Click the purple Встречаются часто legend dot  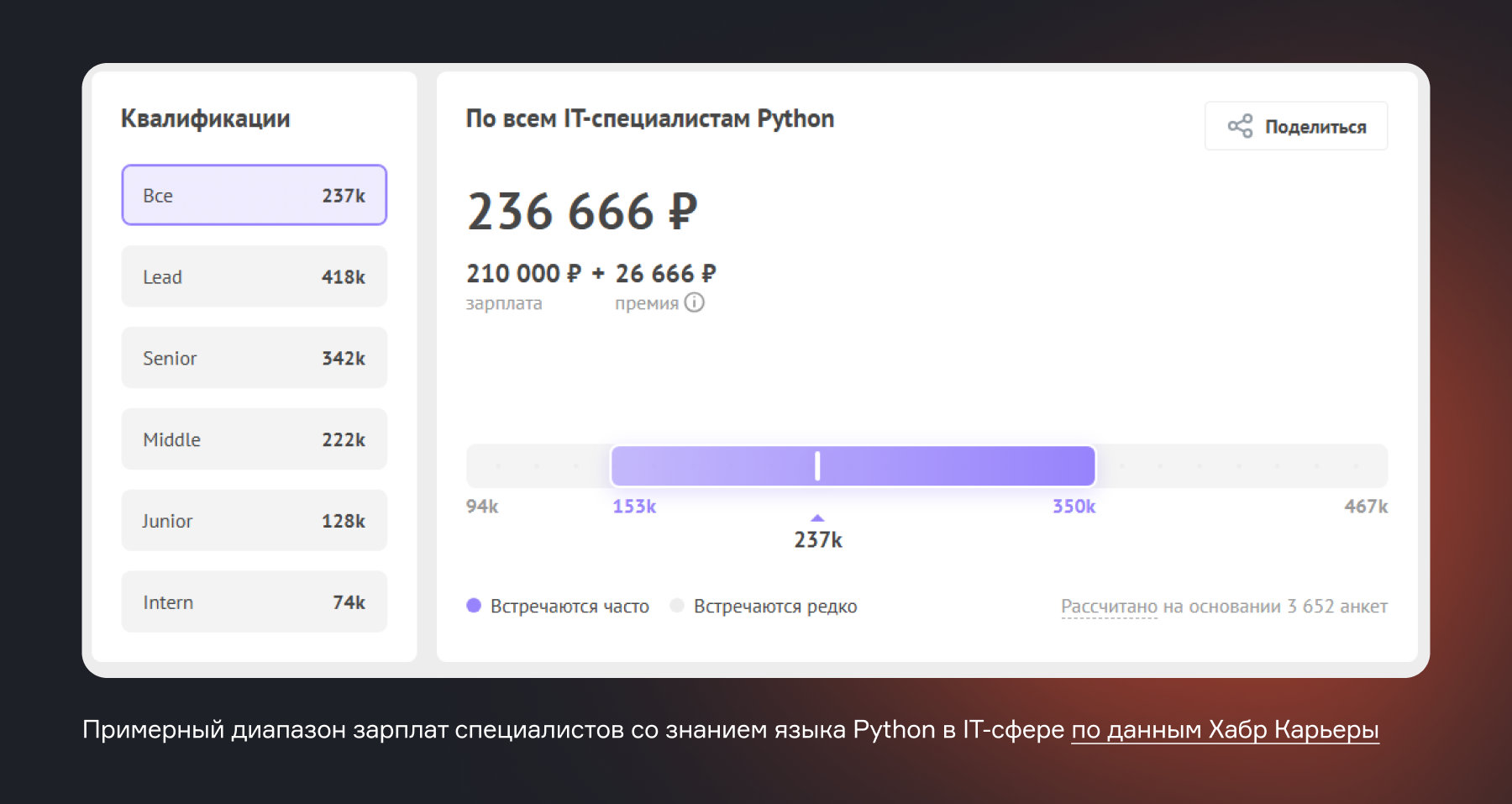pyautogui.click(x=474, y=606)
